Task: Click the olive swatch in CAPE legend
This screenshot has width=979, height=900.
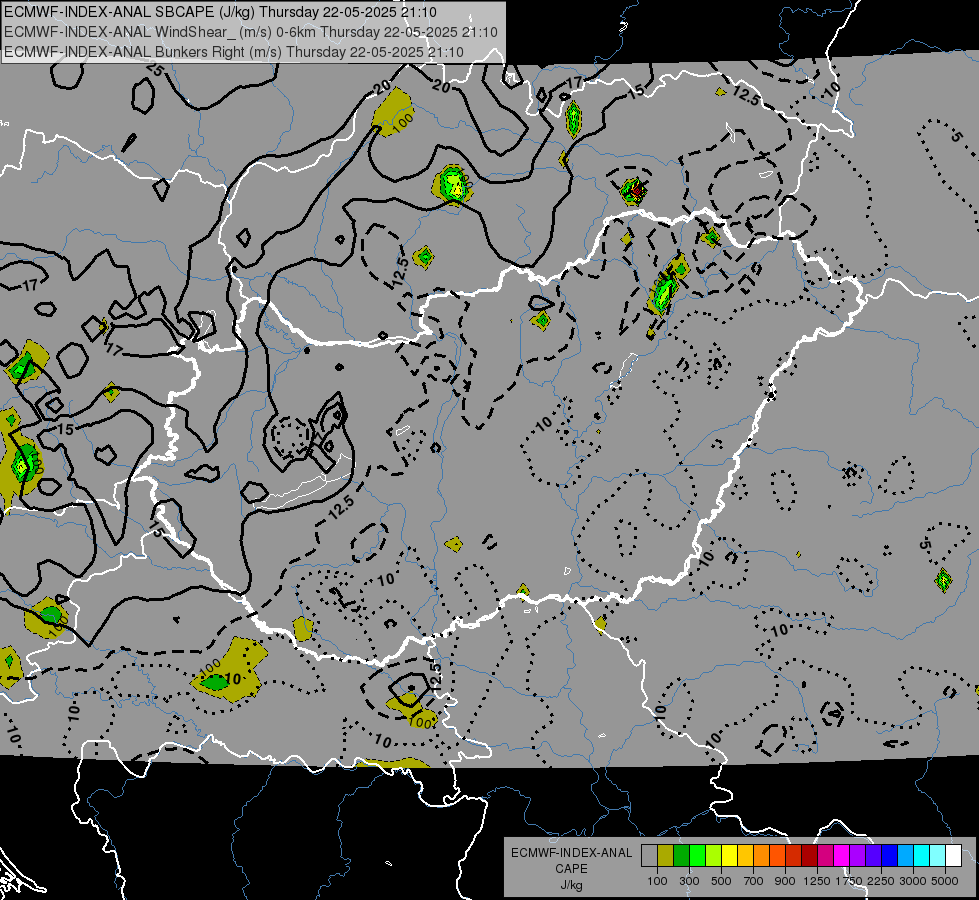Action: click(666, 856)
